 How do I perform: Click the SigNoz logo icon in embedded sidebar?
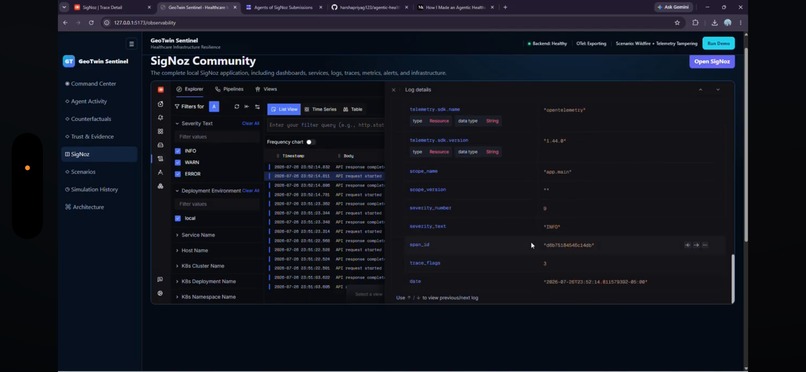[x=160, y=89]
